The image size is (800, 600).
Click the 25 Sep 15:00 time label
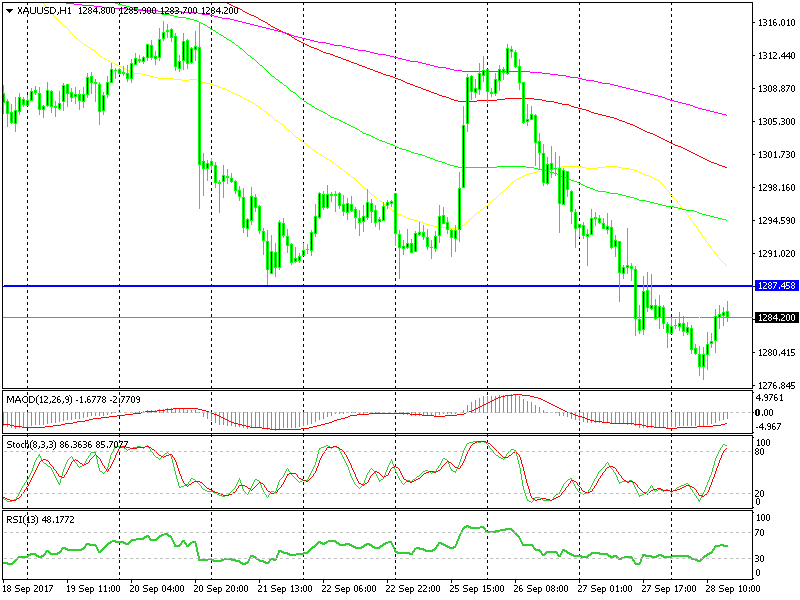[x=477, y=588]
